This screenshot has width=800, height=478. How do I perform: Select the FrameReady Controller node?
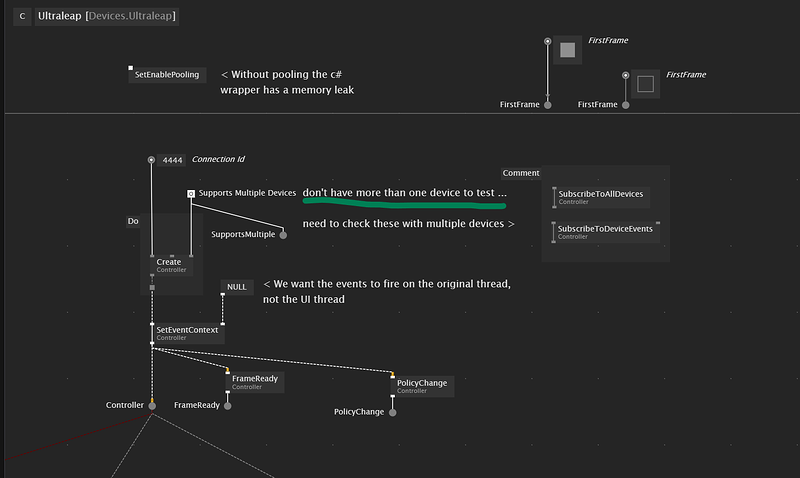255,382
